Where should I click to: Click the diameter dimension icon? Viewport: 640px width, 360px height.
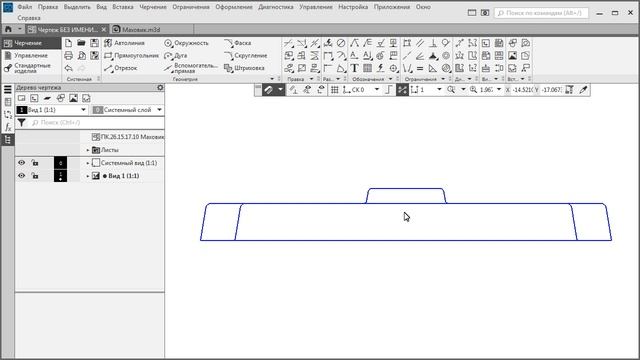click(341, 43)
